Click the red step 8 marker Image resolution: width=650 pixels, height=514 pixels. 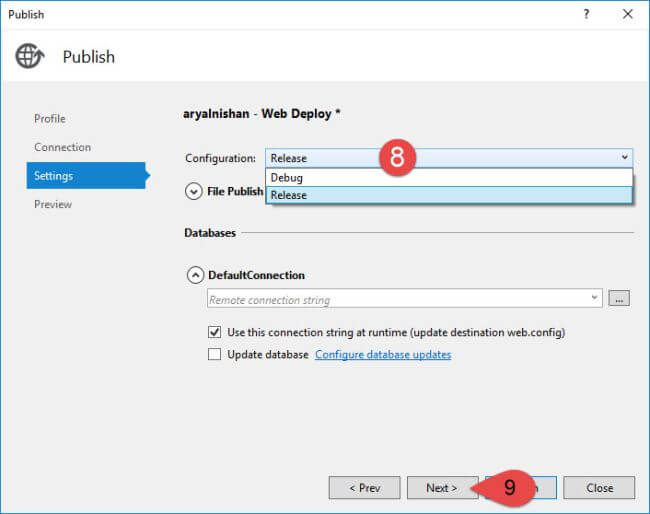(396, 158)
